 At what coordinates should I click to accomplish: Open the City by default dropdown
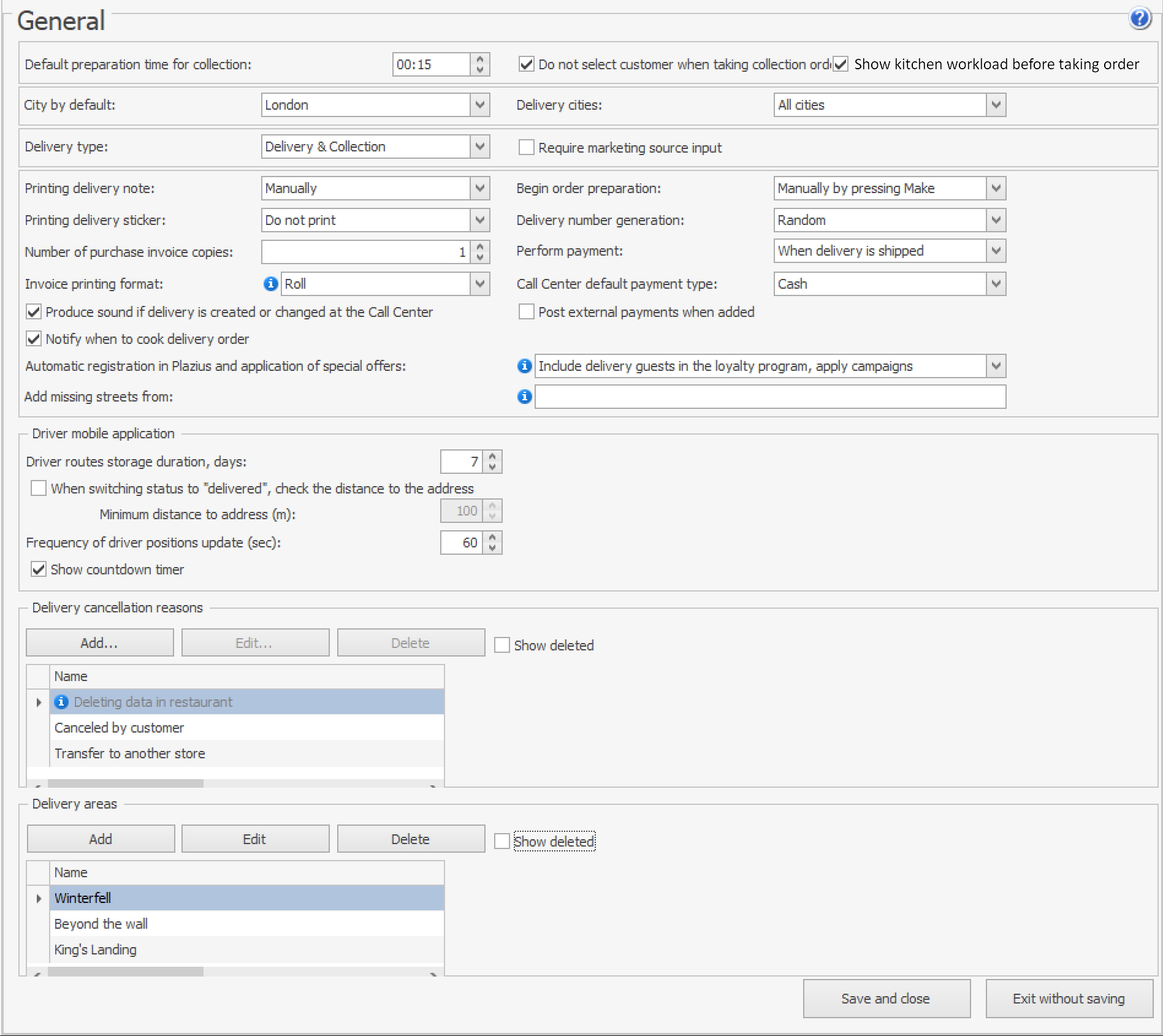pyautogui.click(x=480, y=105)
